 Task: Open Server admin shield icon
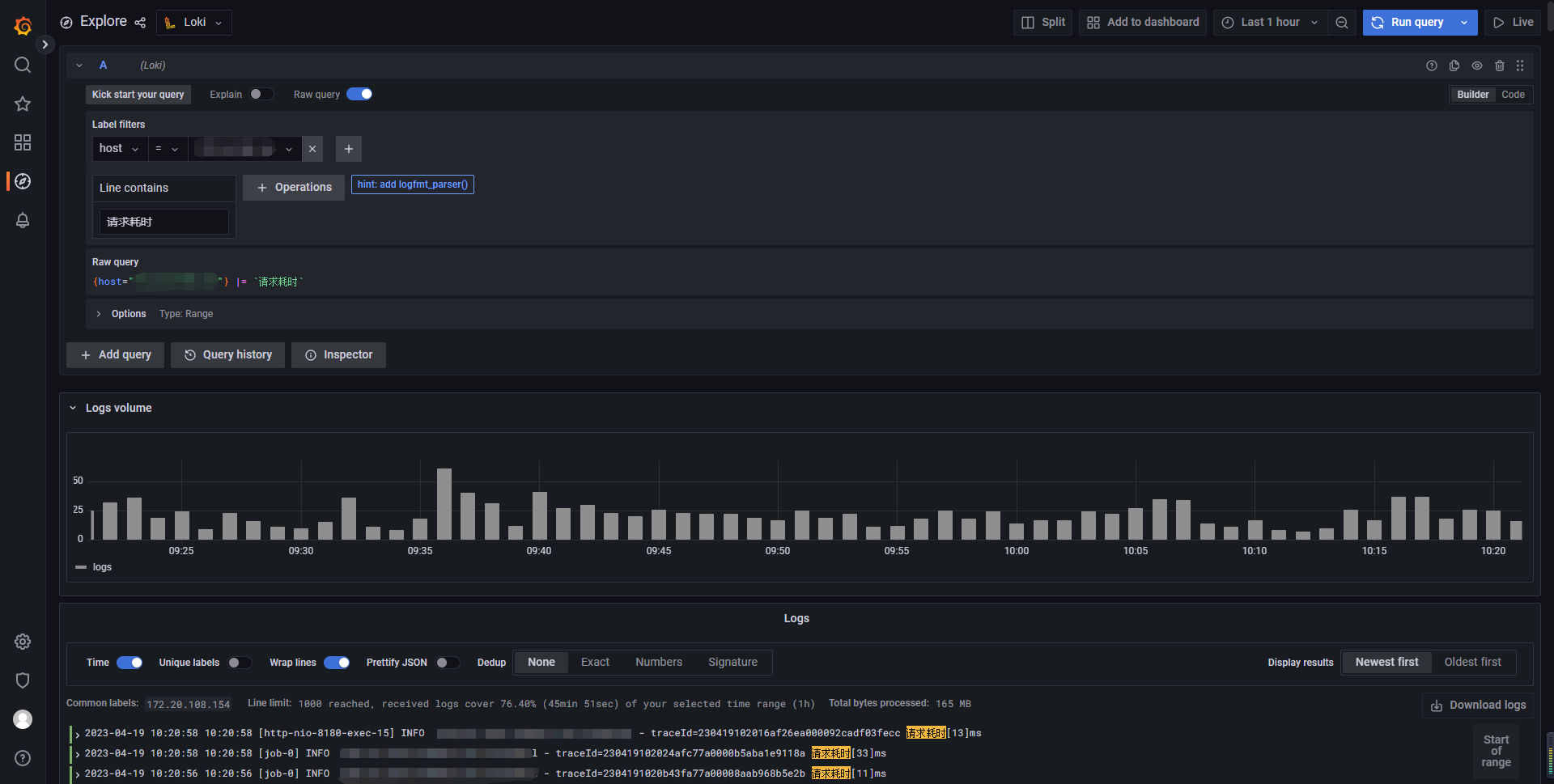pos(23,680)
